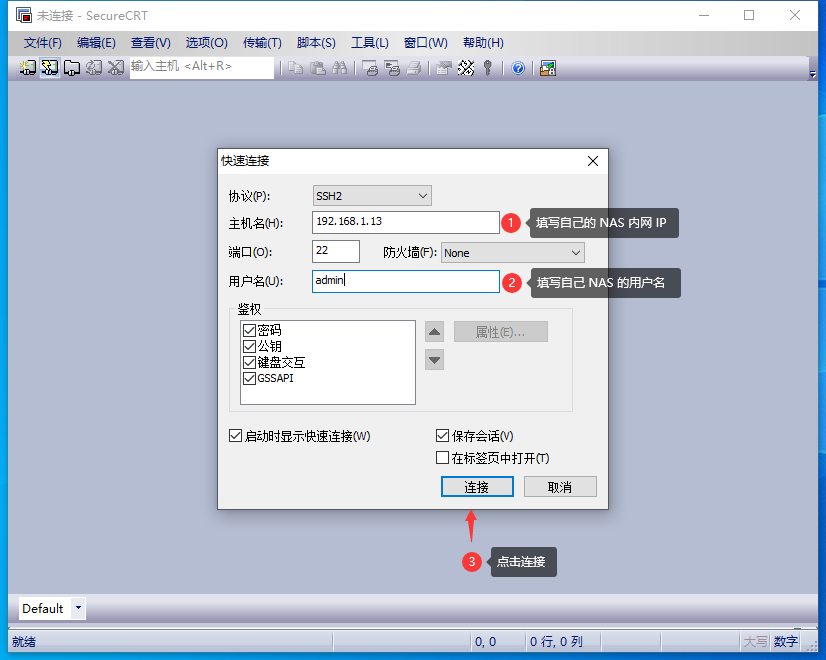Click the SecureCRT app icon in title bar

point(24,15)
